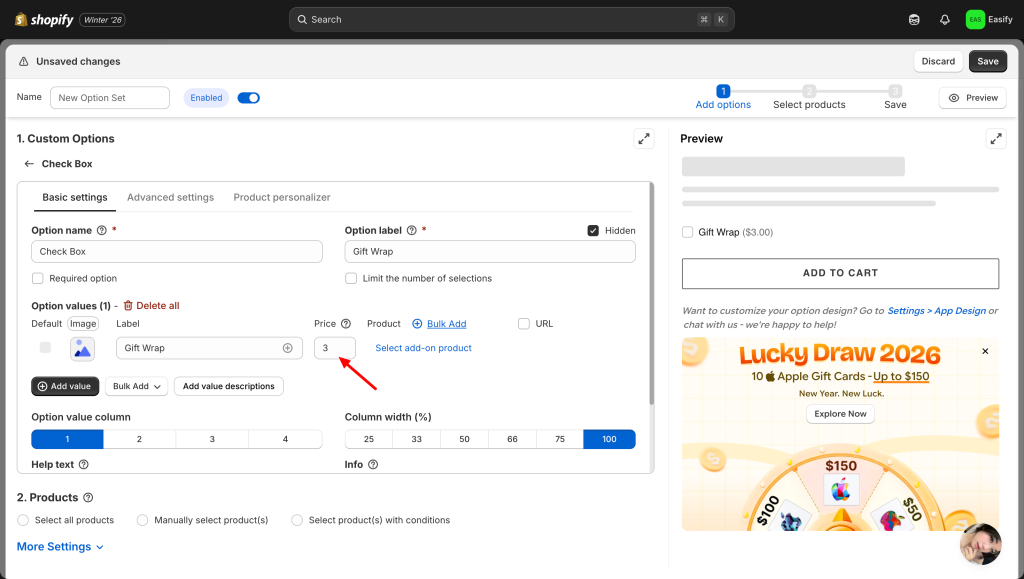This screenshot has width=1024, height=579.
Task: Open the notifications bell
Action: coord(944,19)
